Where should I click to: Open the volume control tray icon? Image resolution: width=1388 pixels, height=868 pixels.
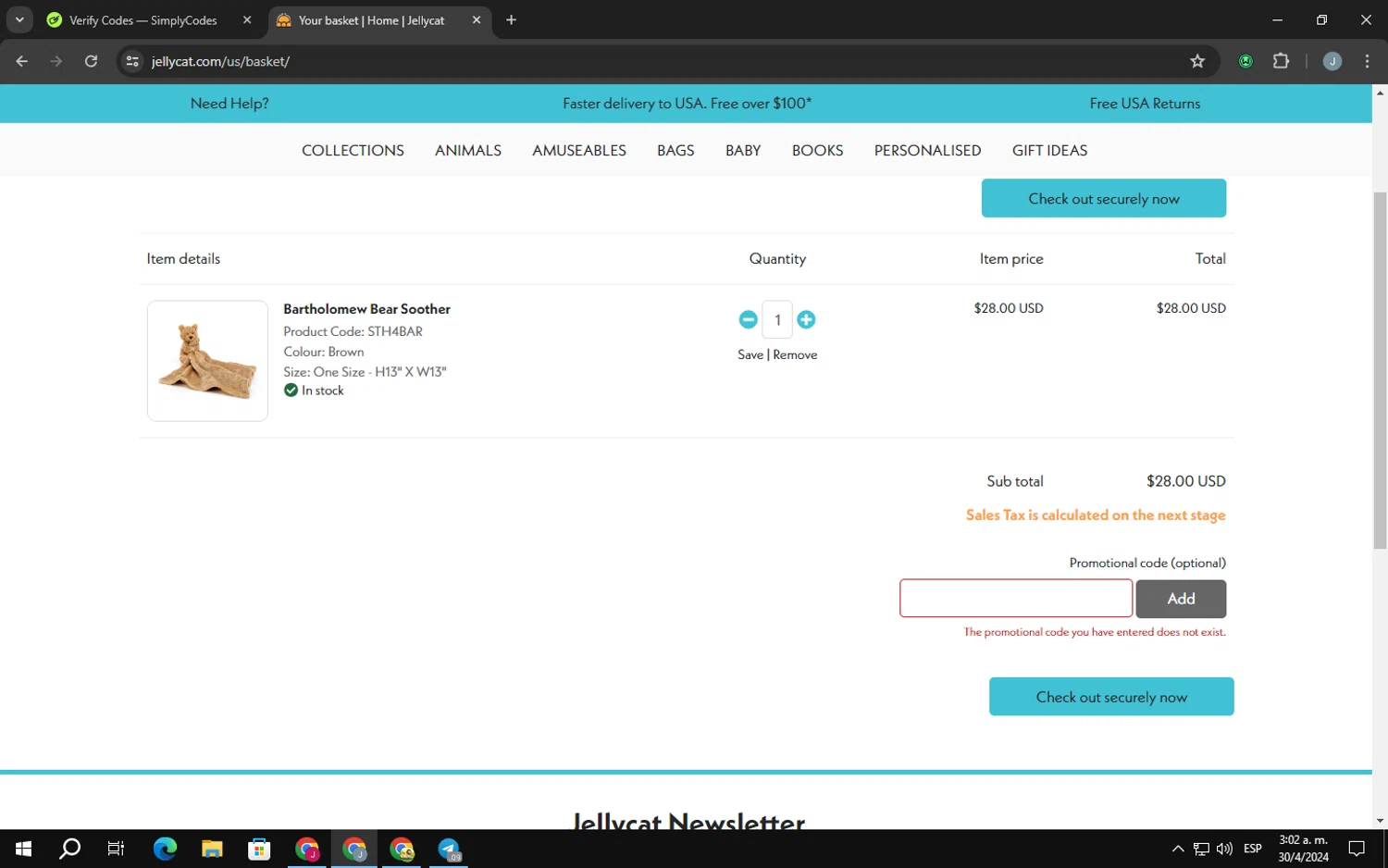[x=1224, y=849]
